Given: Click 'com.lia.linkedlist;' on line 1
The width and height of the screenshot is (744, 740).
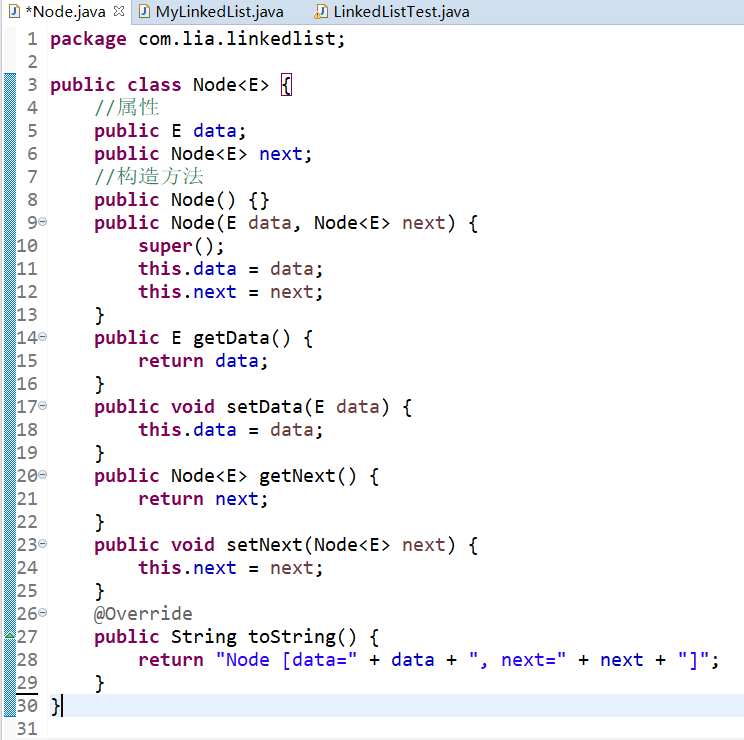Looking at the screenshot, I should [x=242, y=39].
